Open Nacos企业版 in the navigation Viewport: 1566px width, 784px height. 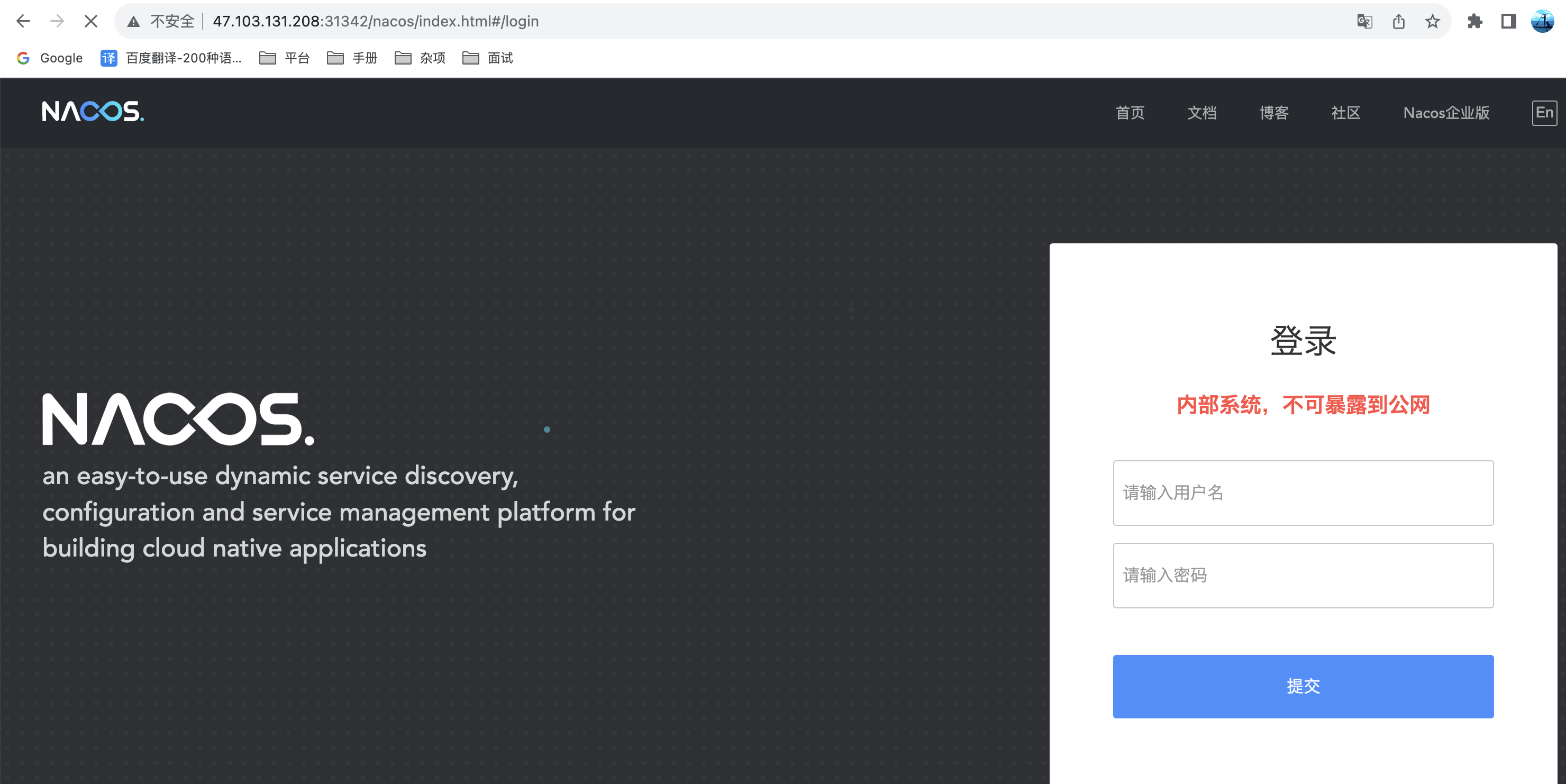pos(1446,113)
